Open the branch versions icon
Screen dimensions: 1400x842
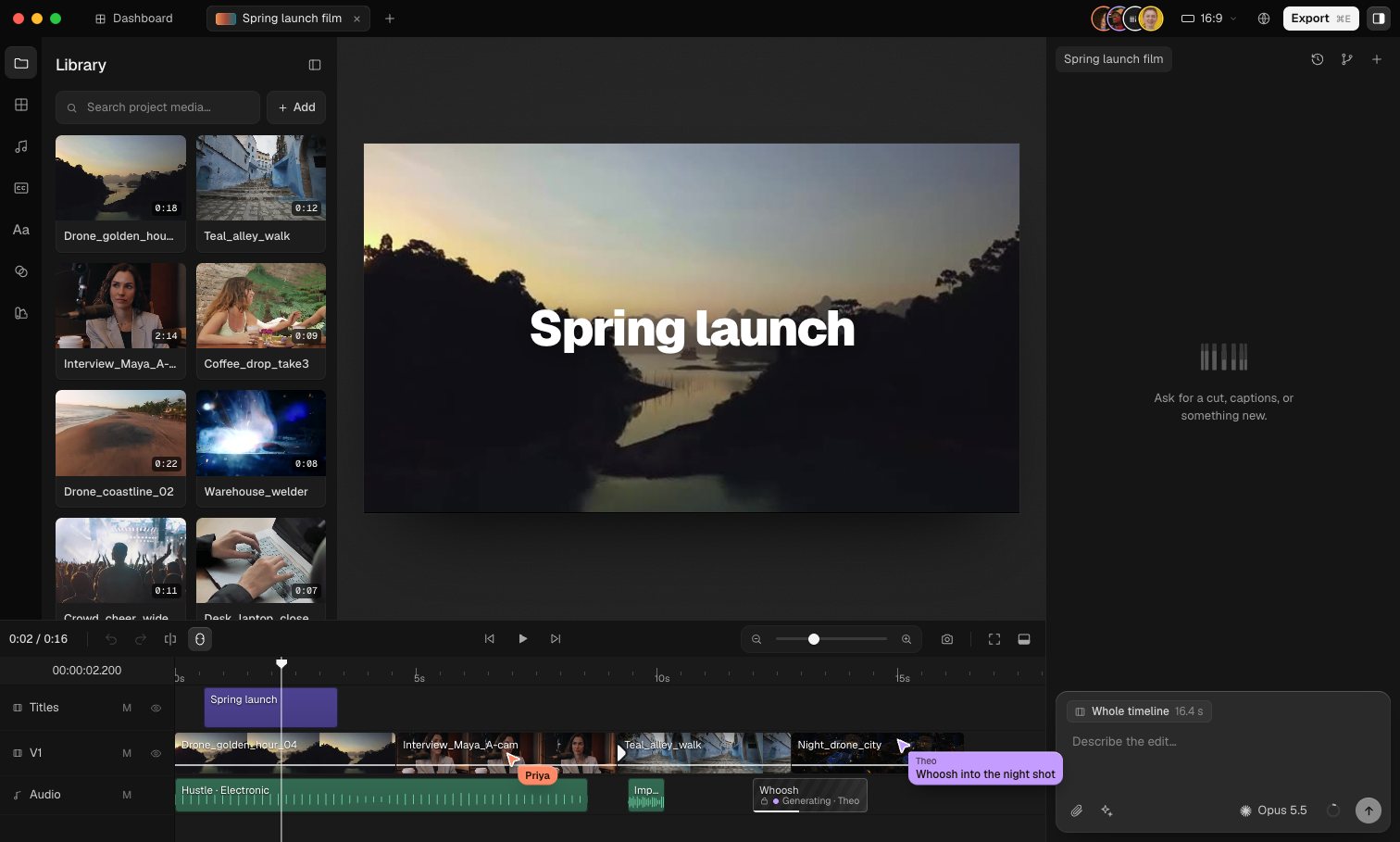coord(1347,59)
